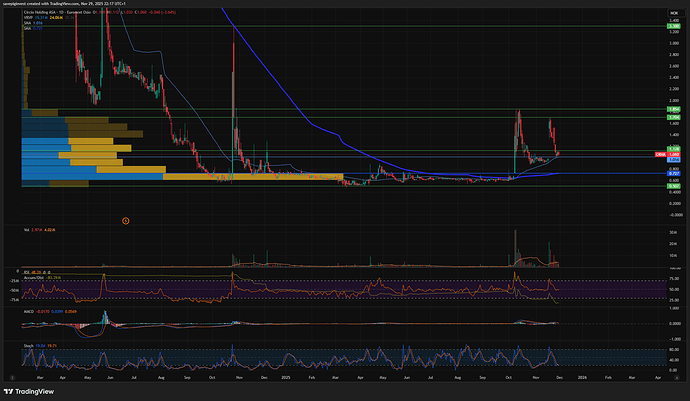Select the Vol indicator legend label
This screenshot has width=690, height=401.
point(26,231)
